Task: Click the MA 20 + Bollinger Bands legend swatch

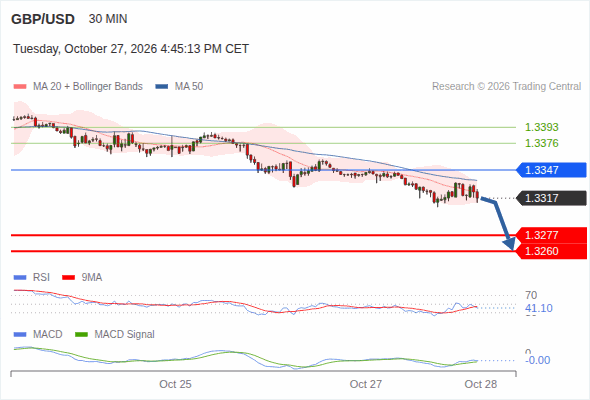Action: coord(20,87)
